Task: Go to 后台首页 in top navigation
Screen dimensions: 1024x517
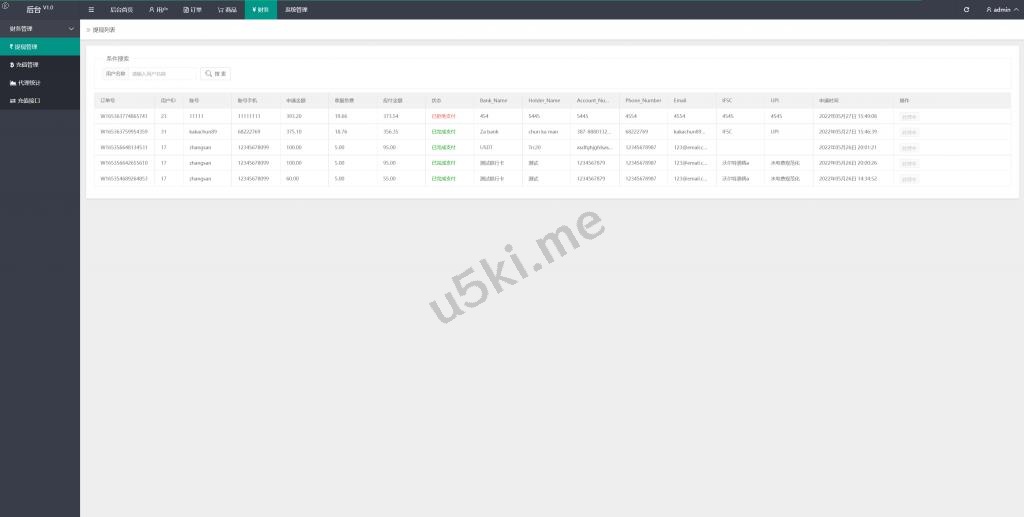Action: point(121,9)
